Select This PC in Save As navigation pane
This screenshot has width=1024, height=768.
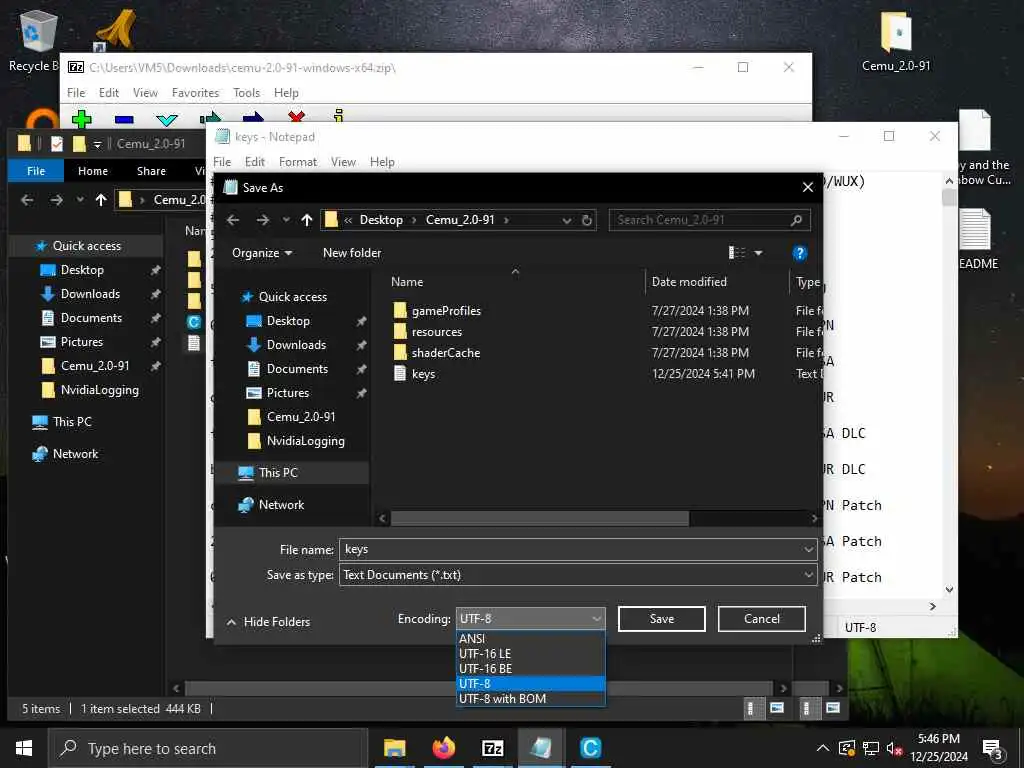pos(278,473)
